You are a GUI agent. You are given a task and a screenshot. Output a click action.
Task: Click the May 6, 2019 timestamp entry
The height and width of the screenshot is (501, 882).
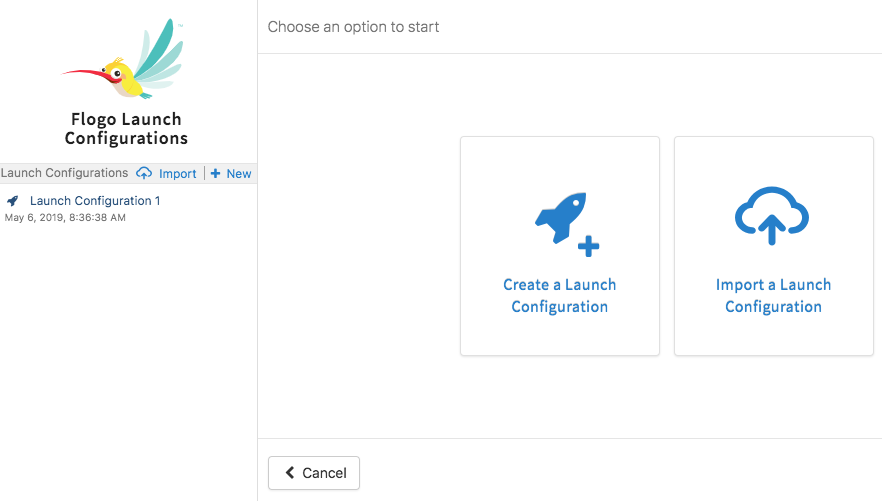pos(65,218)
